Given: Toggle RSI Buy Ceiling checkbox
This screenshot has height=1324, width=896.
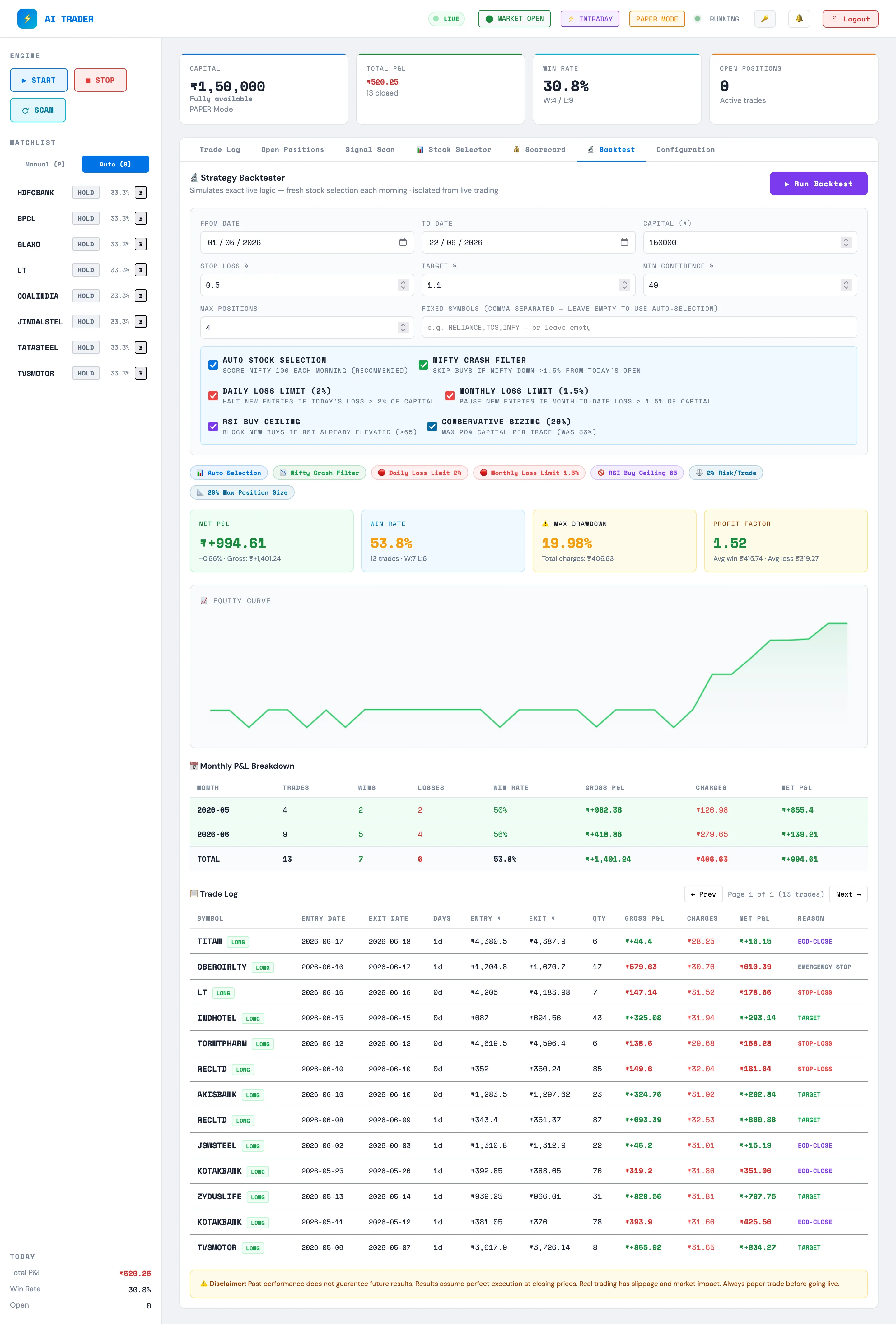Looking at the screenshot, I should point(213,427).
